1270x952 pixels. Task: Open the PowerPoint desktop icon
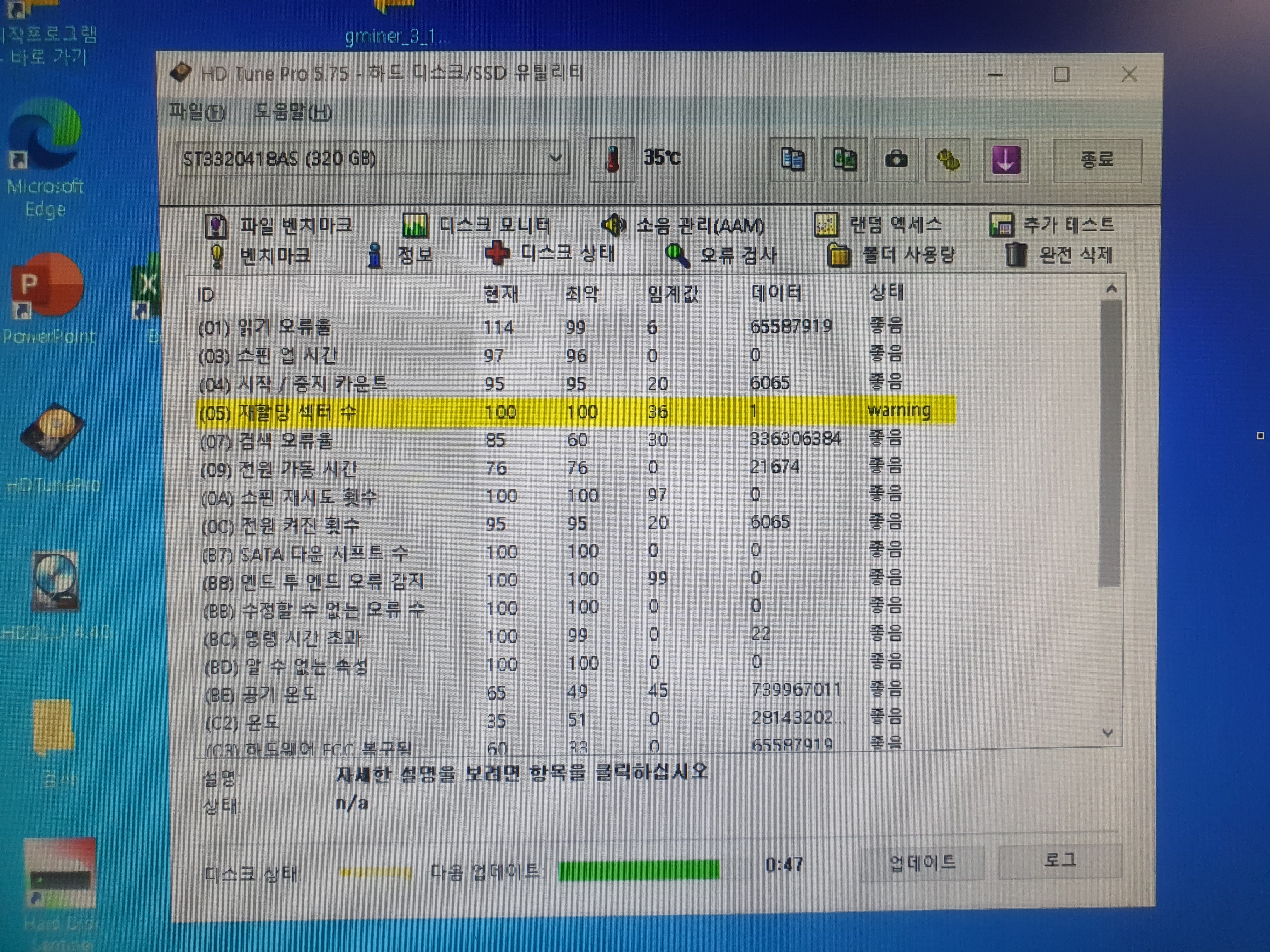point(48,298)
